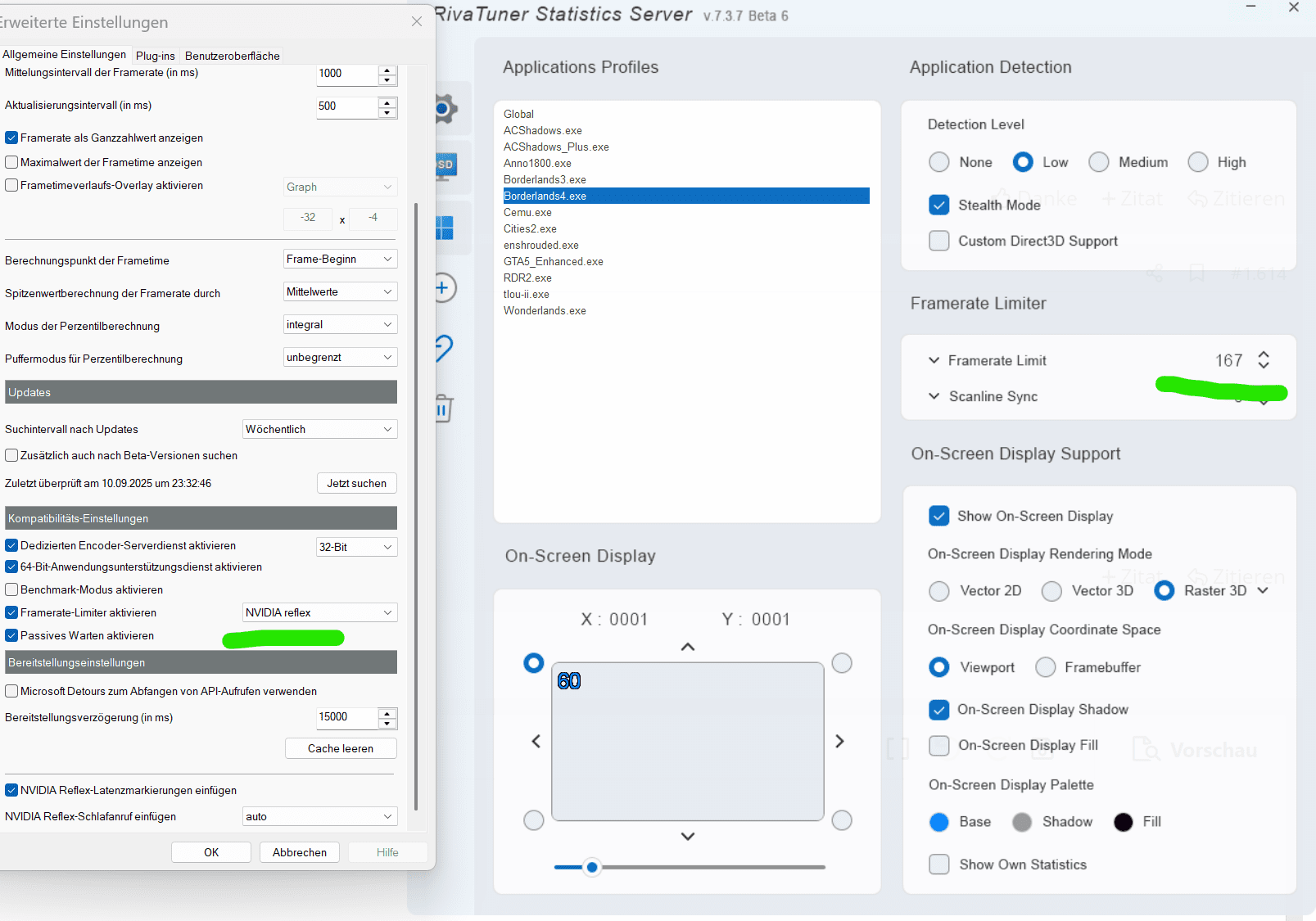The height and width of the screenshot is (921, 1316).
Task: Select Medium detection level
Action: point(1099,162)
